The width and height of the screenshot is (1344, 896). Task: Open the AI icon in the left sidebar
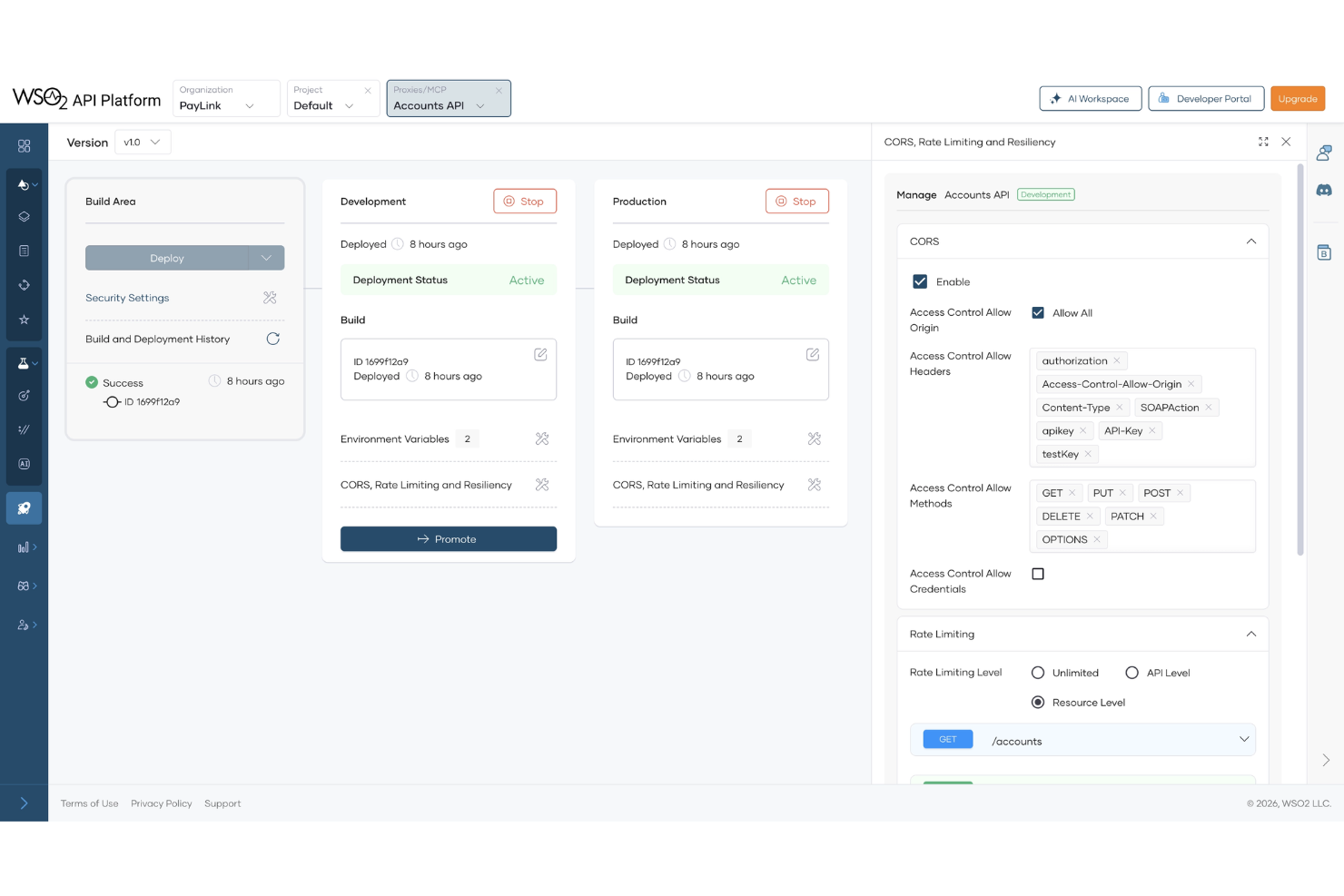tap(24, 464)
